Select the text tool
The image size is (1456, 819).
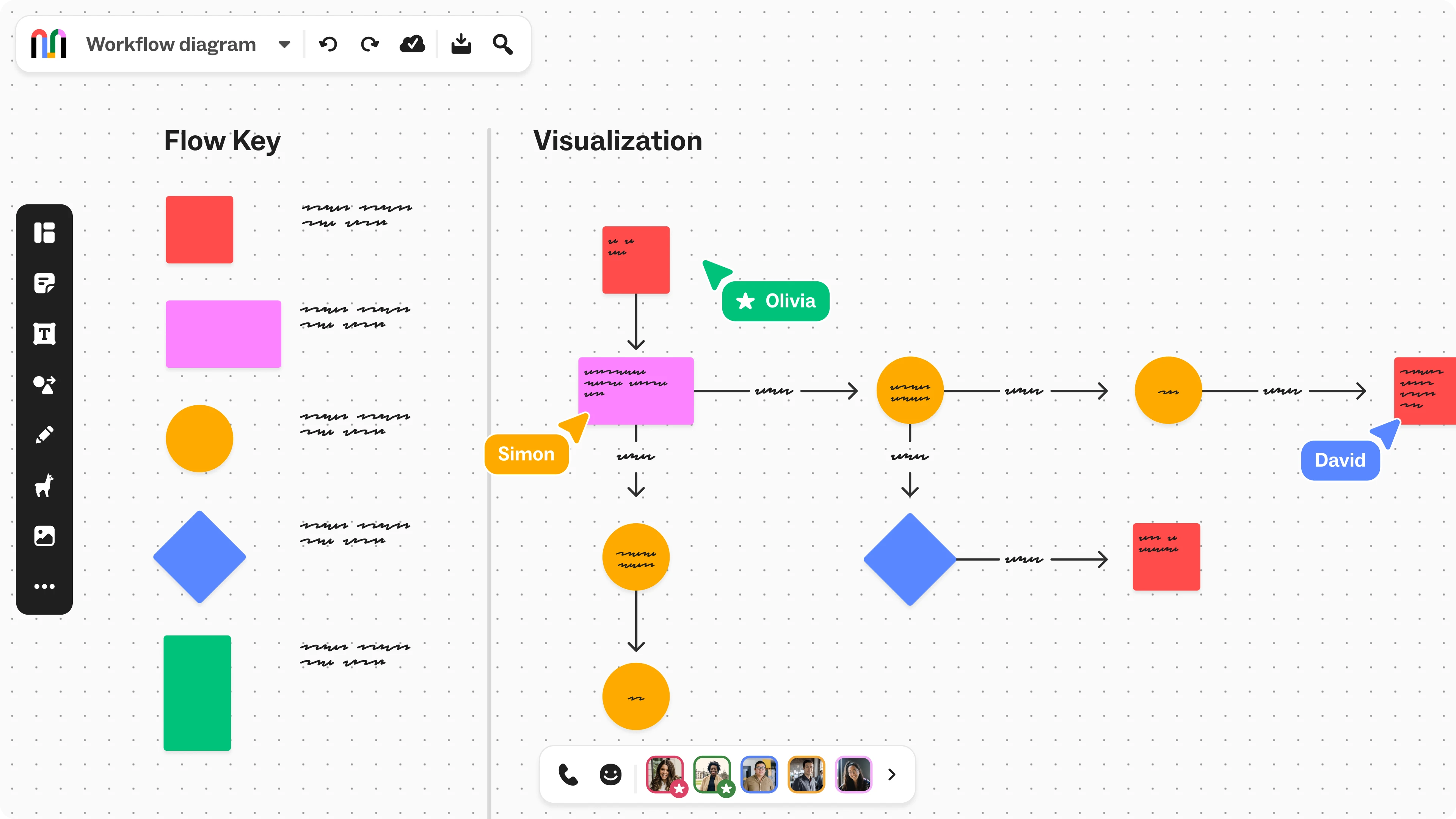click(x=45, y=334)
